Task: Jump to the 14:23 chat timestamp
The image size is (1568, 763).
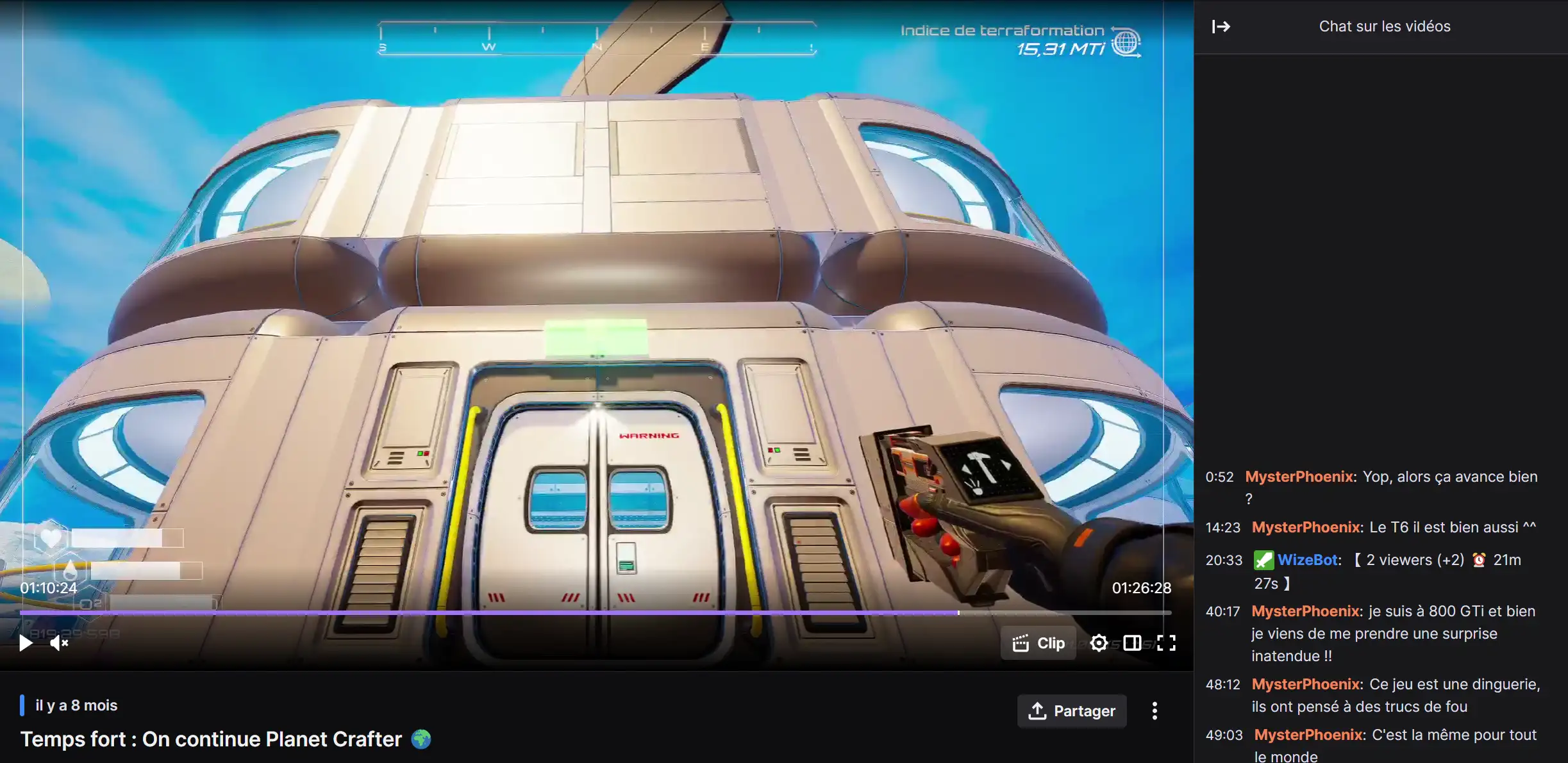Action: click(x=1222, y=527)
